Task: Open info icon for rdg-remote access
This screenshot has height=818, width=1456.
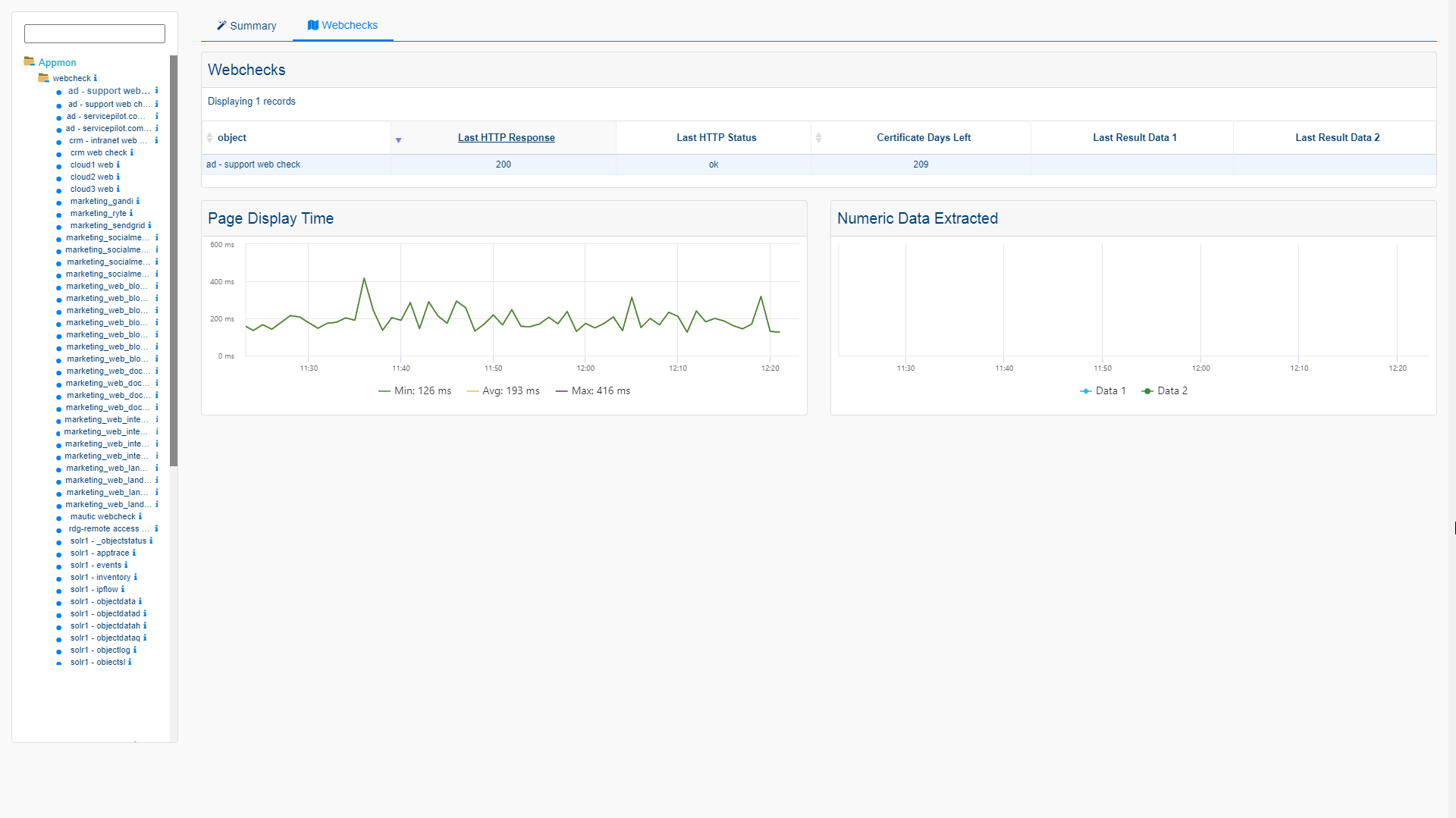Action: click(x=156, y=528)
